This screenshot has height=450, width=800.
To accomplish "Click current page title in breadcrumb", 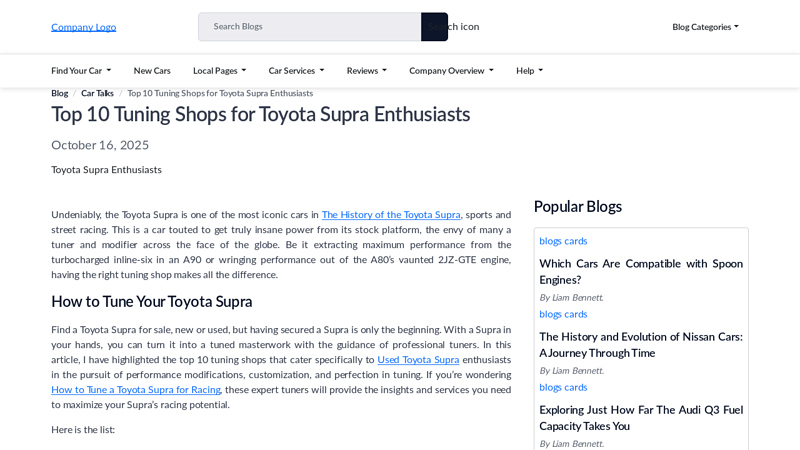I will click(220, 93).
